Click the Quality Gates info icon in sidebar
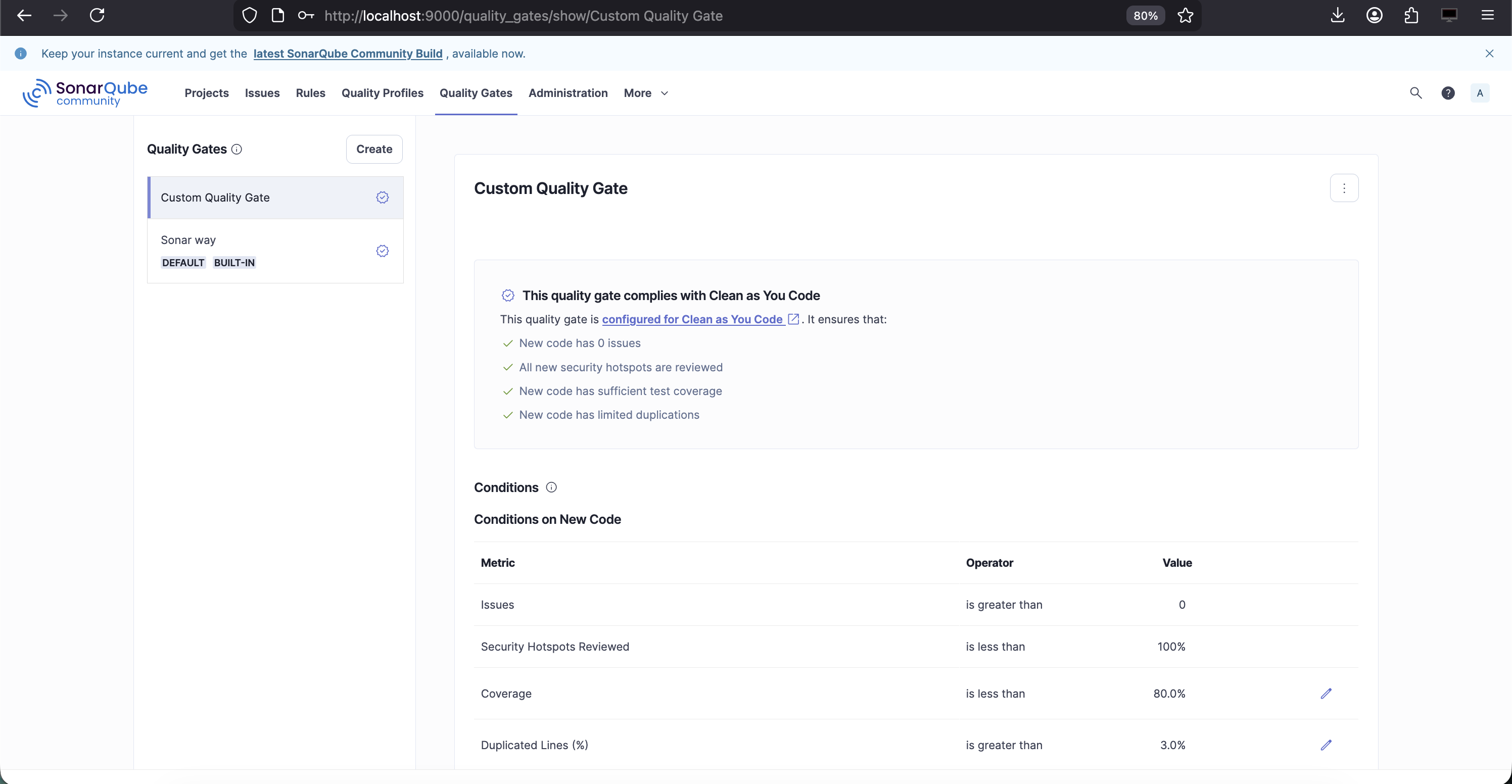Viewport: 1512px width, 784px height. tap(237, 150)
